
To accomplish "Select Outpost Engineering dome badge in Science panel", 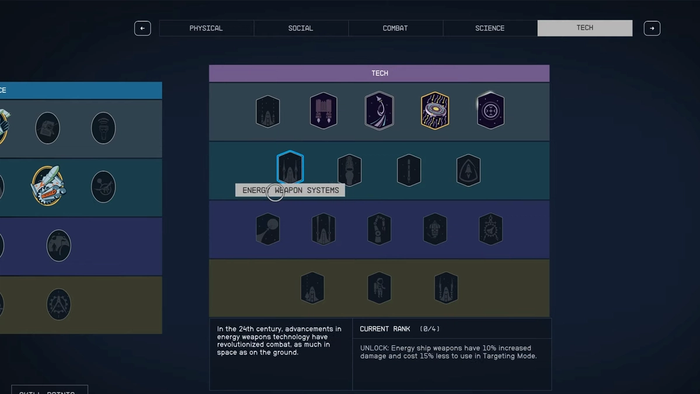I will [58, 245].
